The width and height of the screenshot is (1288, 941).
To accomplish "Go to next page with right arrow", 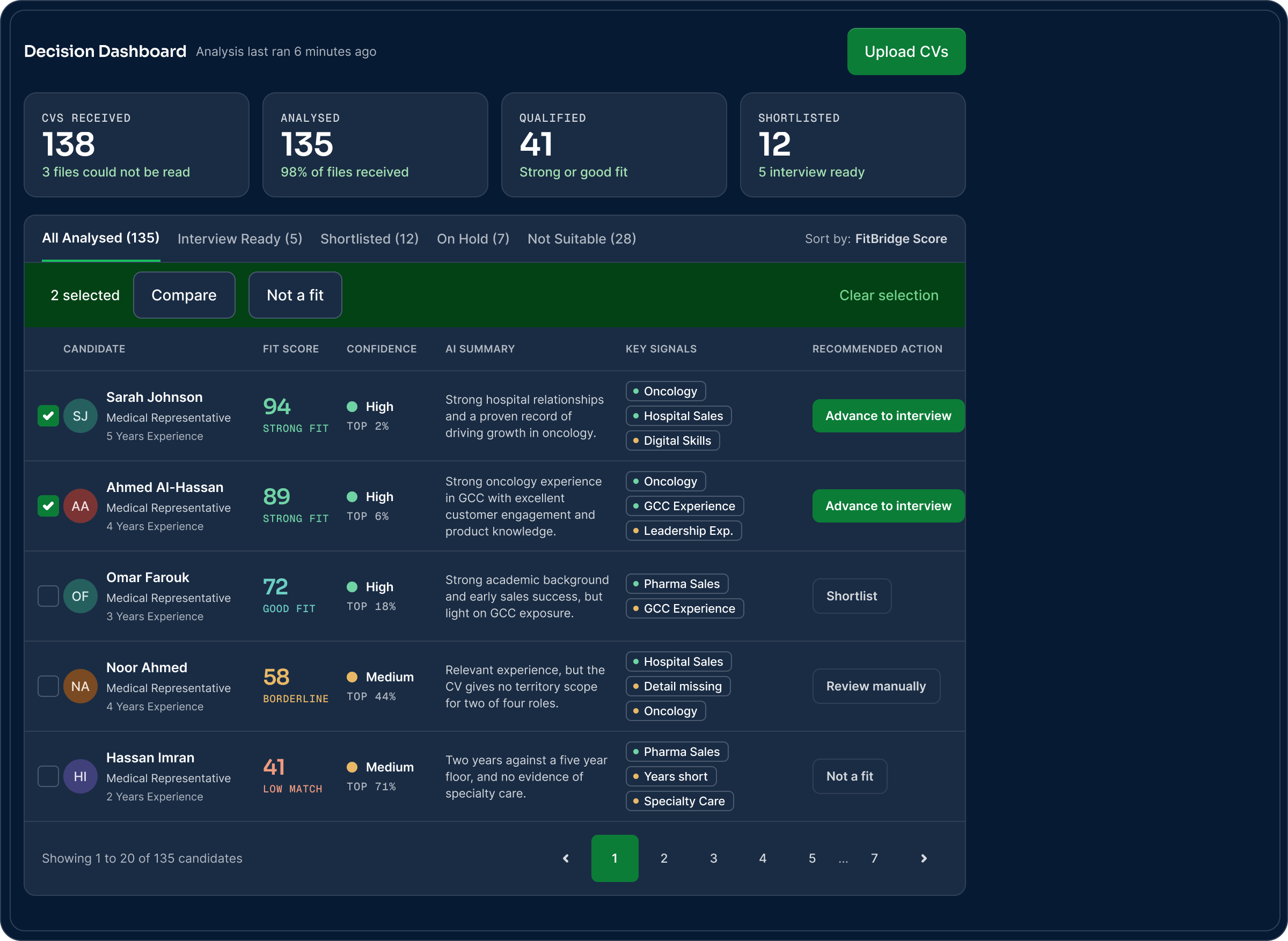I will [924, 858].
